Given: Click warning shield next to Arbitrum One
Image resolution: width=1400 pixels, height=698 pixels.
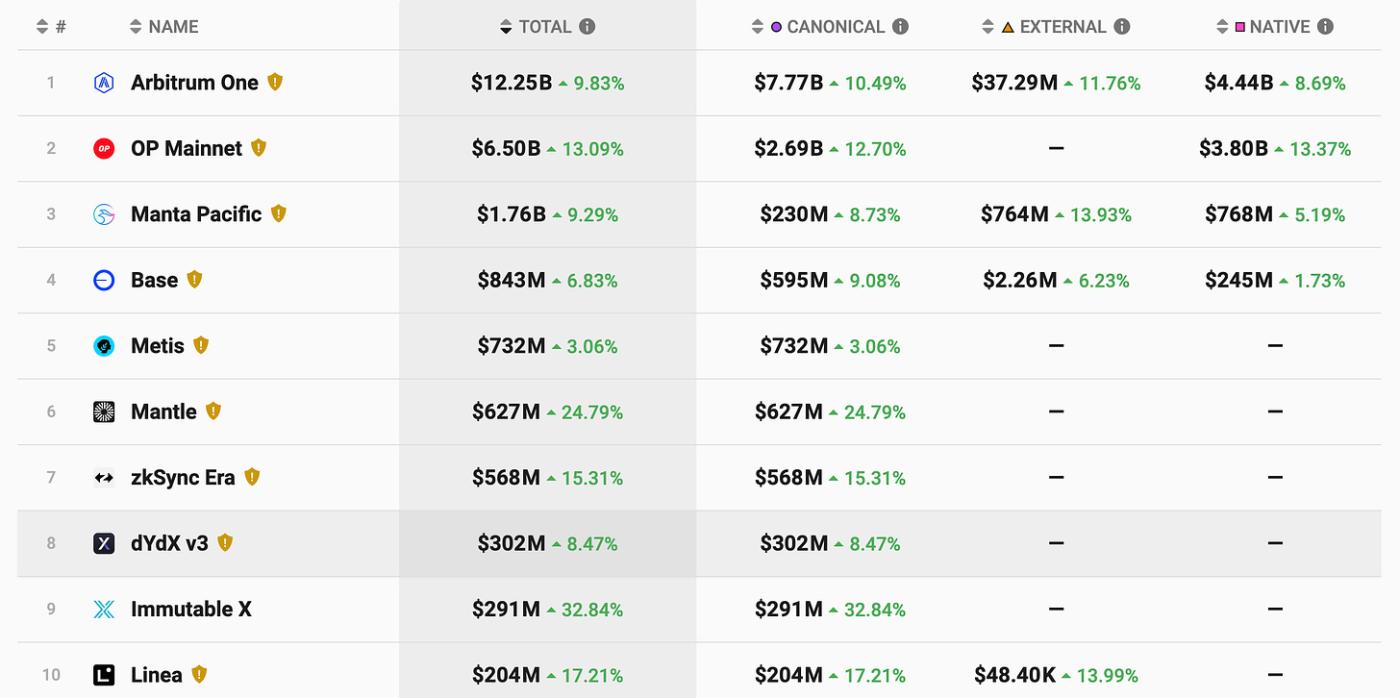Looking at the screenshot, I should (x=275, y=82).
